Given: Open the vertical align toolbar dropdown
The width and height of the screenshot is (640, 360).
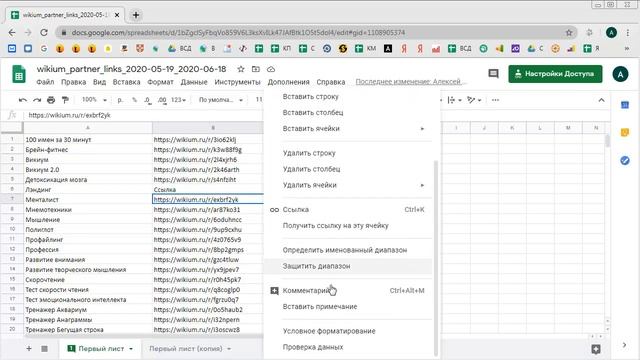Looking at the screenshot, I should click(x=454, y=100).
